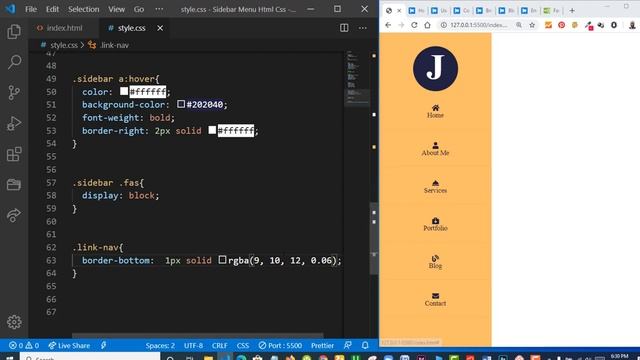Change language mode via CSS

(x=243, y=345)
